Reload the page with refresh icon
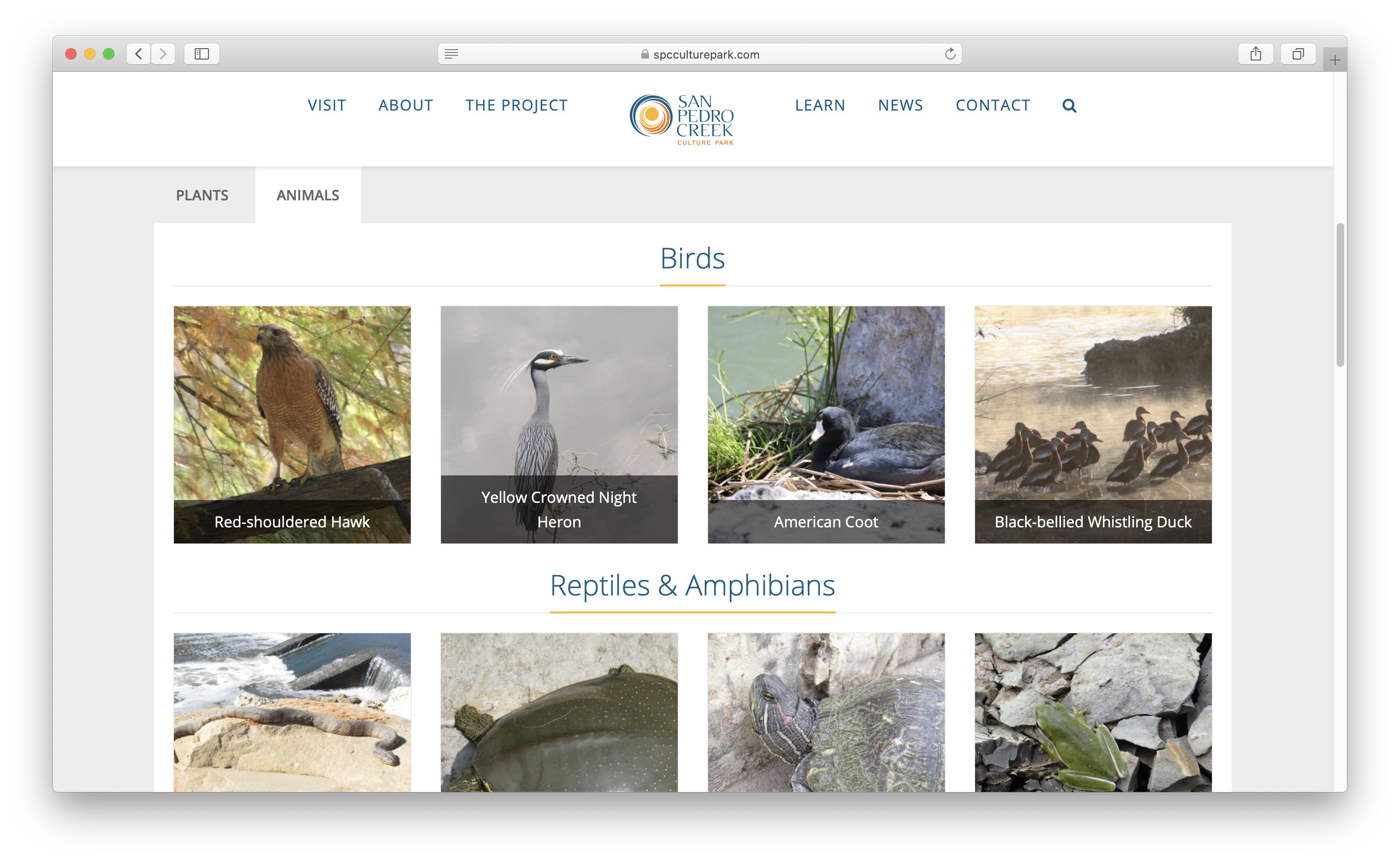Image resolution: width=1400 pixels, height=862 pixels. pyautogui.click(x=950, y=54)
